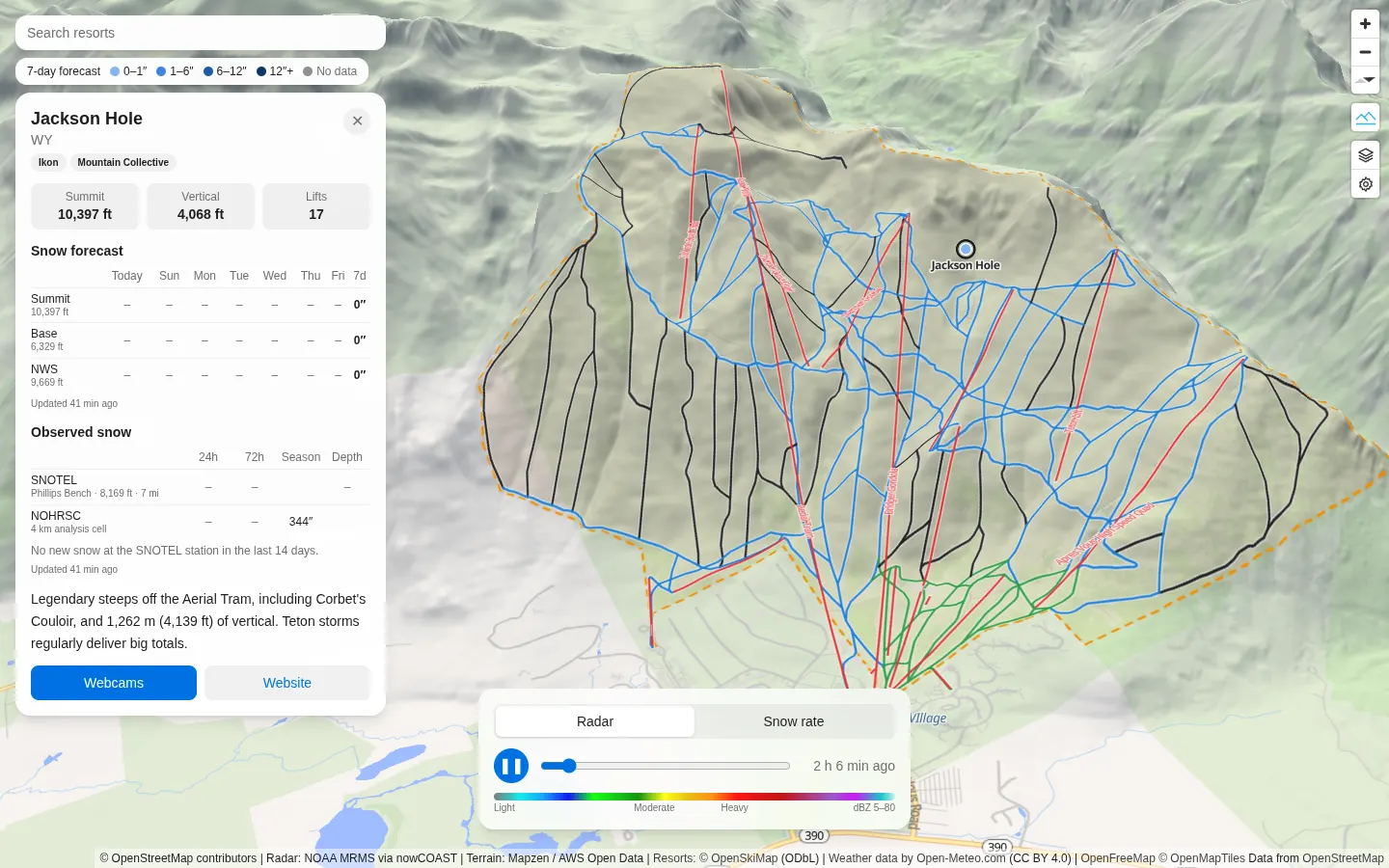Select the Ikon pass tag
This screenshot has width=1389, height=868.
click(x=48, y=162)
